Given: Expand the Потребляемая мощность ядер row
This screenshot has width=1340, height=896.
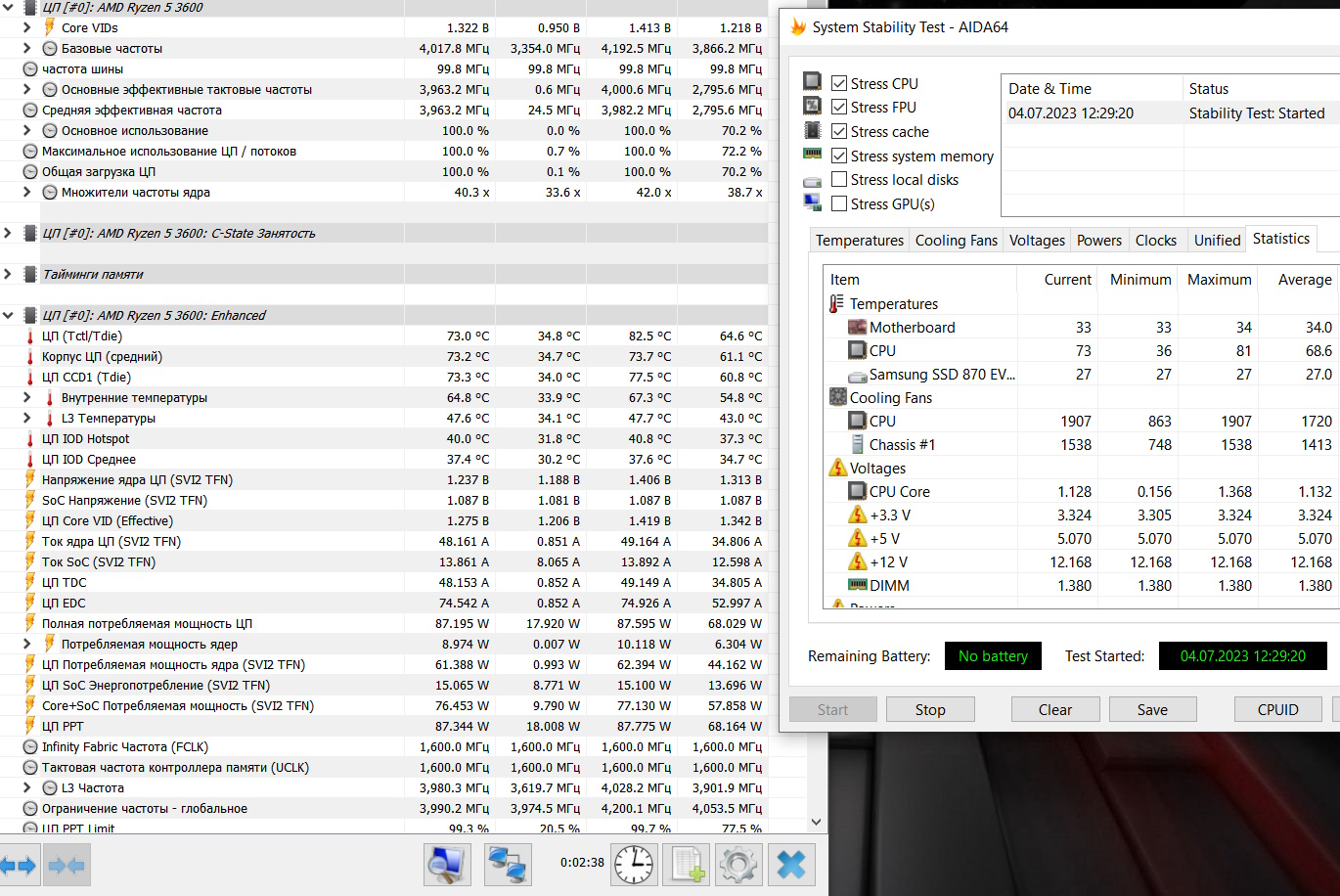Looking at the screenshot, I should (x=26, y=644).
